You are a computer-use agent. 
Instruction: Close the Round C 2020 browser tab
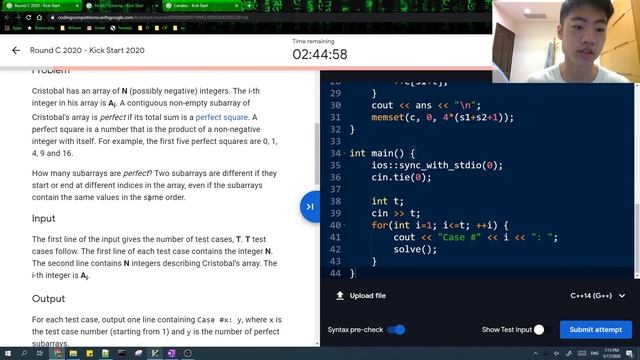tap(77, 6)
